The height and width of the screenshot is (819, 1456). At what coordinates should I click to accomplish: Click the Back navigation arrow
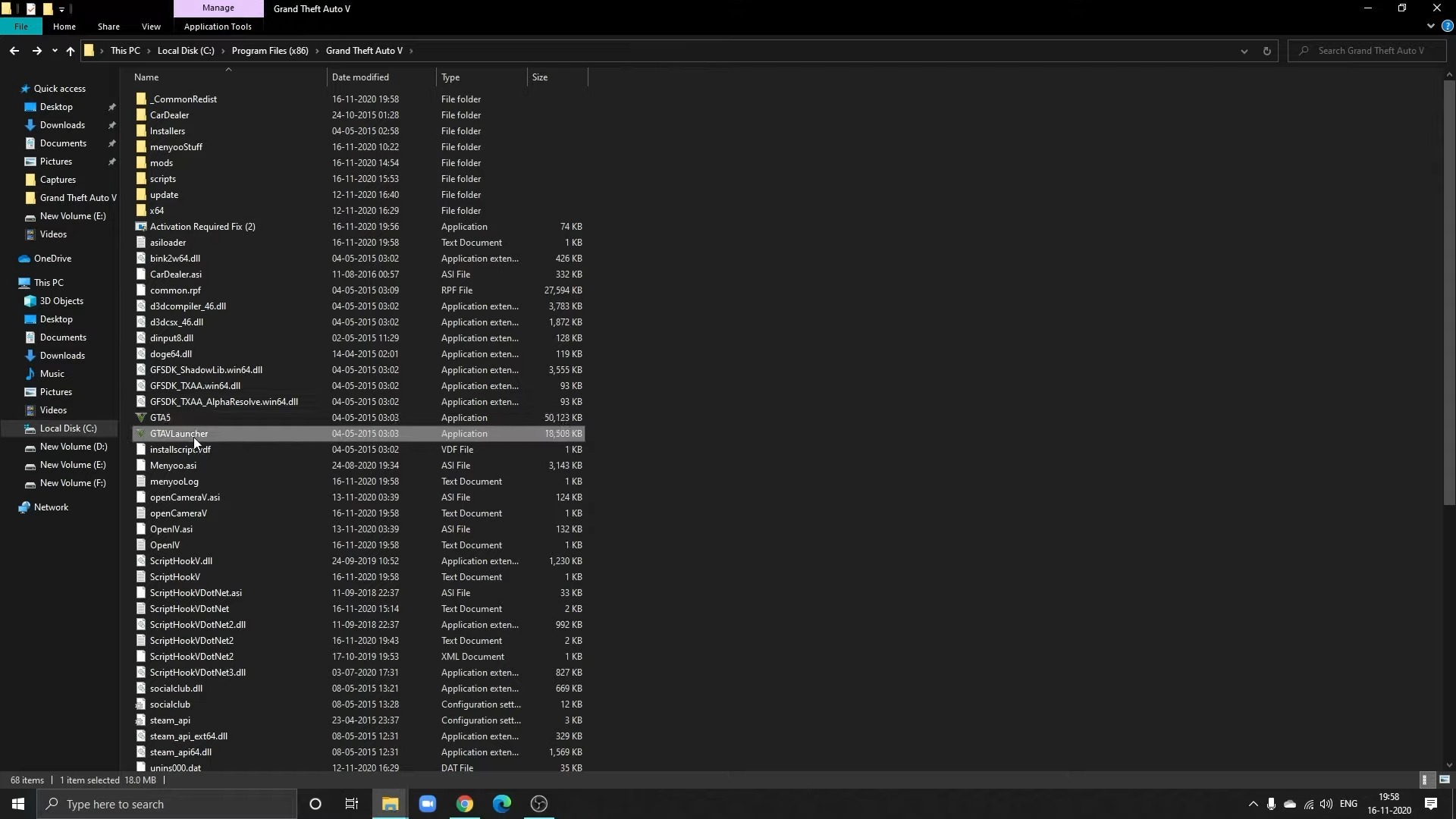click(14, 51)
